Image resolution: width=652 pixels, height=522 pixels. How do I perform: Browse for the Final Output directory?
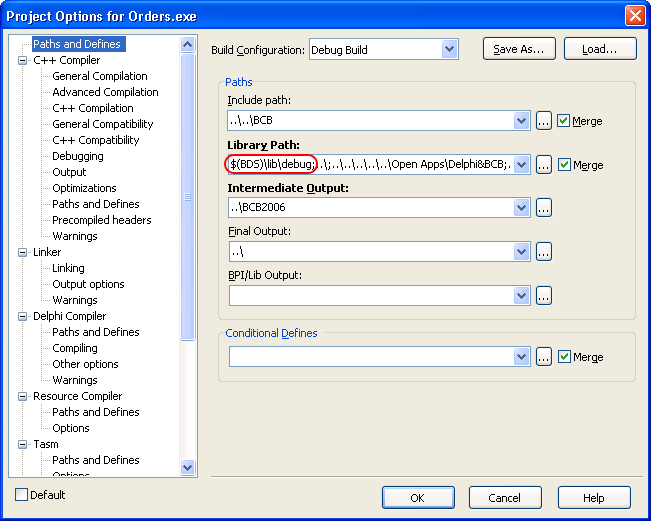click(544, 252)
